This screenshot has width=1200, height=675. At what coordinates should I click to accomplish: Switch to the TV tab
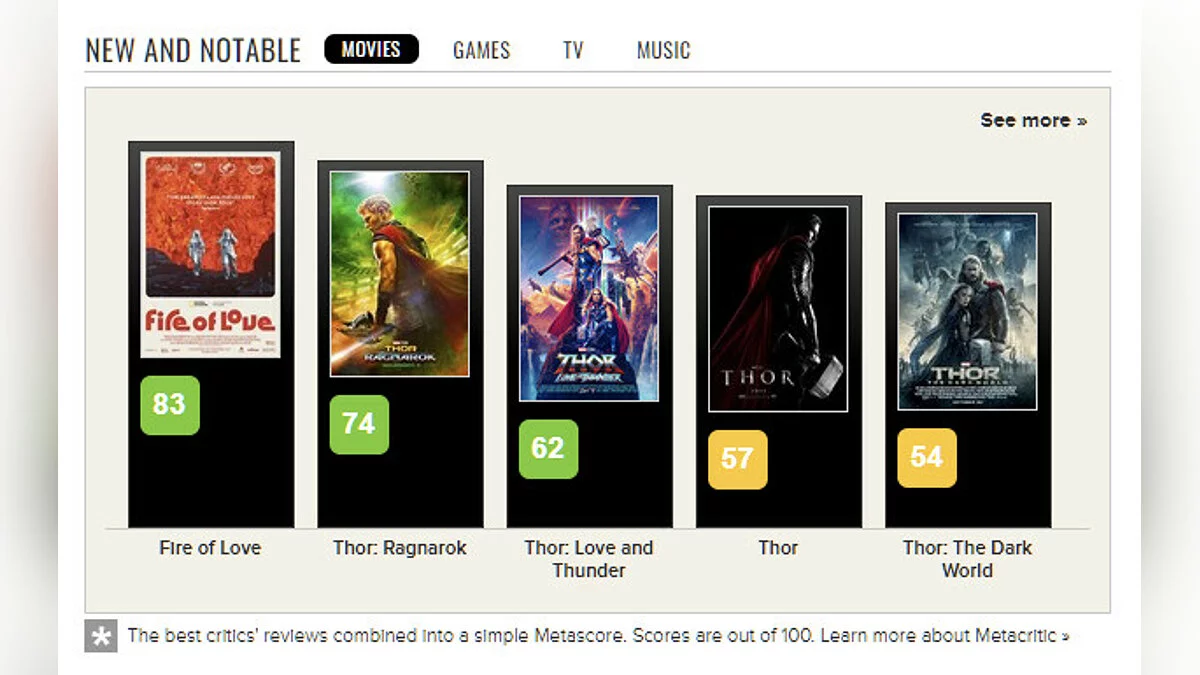point(573,50)
